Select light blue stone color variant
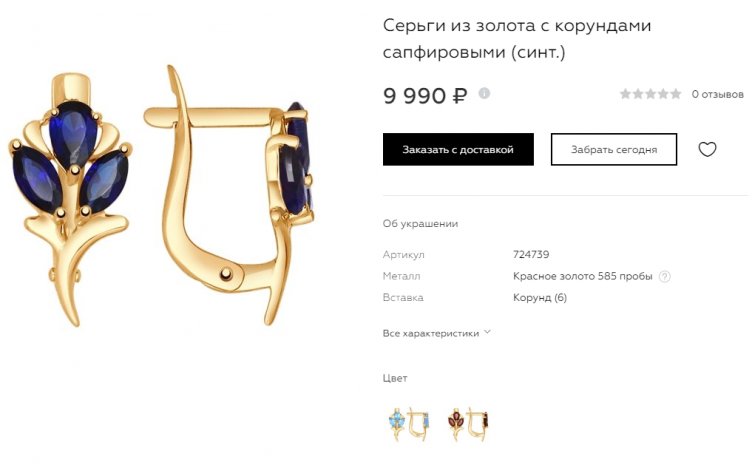The width and height of the screenshot is (752, 471). tap(409, 424)
